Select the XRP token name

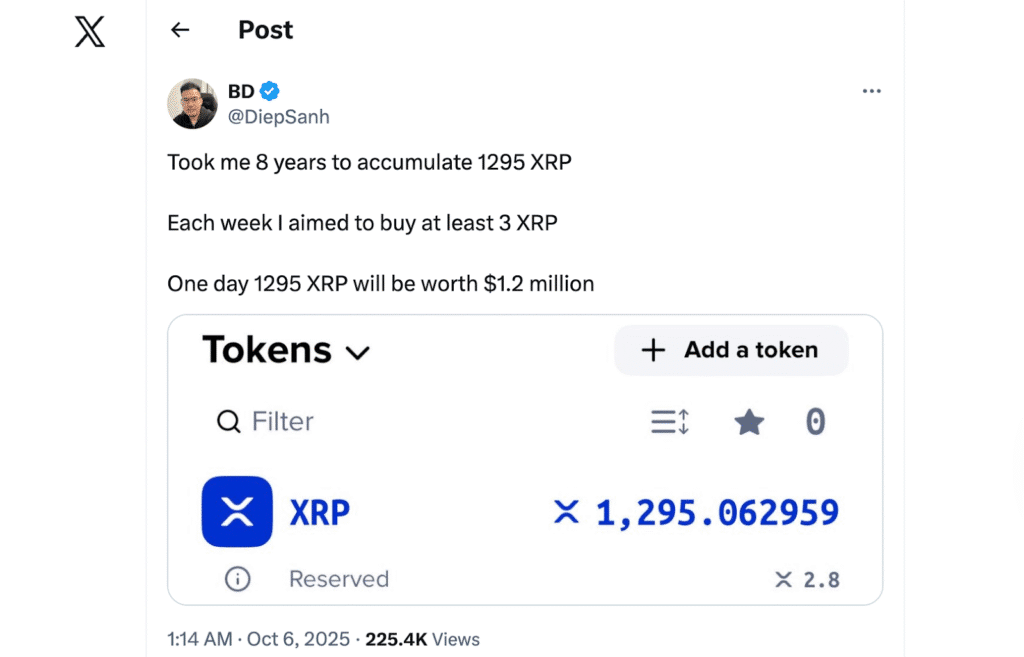click(x=320, y=513)
